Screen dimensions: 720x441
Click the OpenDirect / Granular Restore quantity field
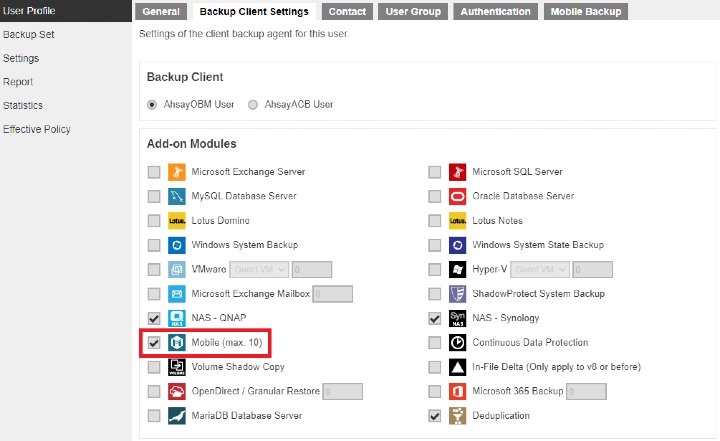click(x=343, y=391)
